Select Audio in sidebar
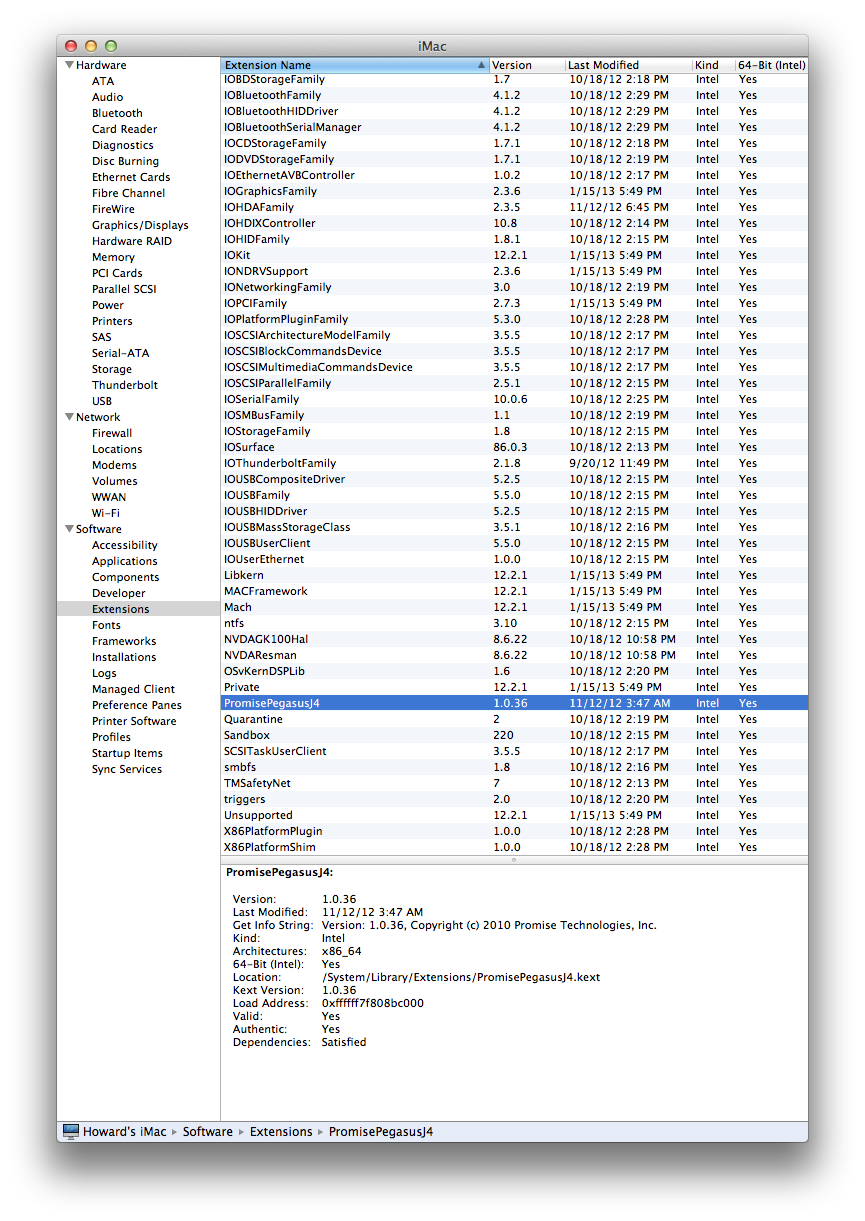 [x=108, y=97]
